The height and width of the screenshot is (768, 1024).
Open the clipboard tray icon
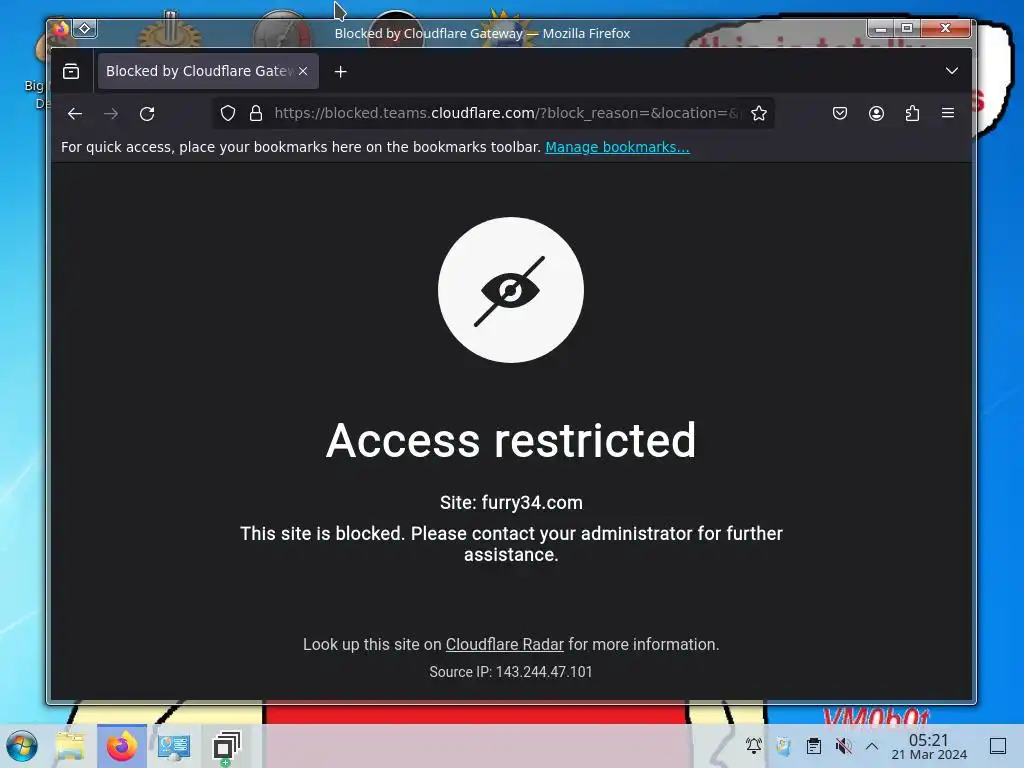pyautogui.click(x=814, y=745)
